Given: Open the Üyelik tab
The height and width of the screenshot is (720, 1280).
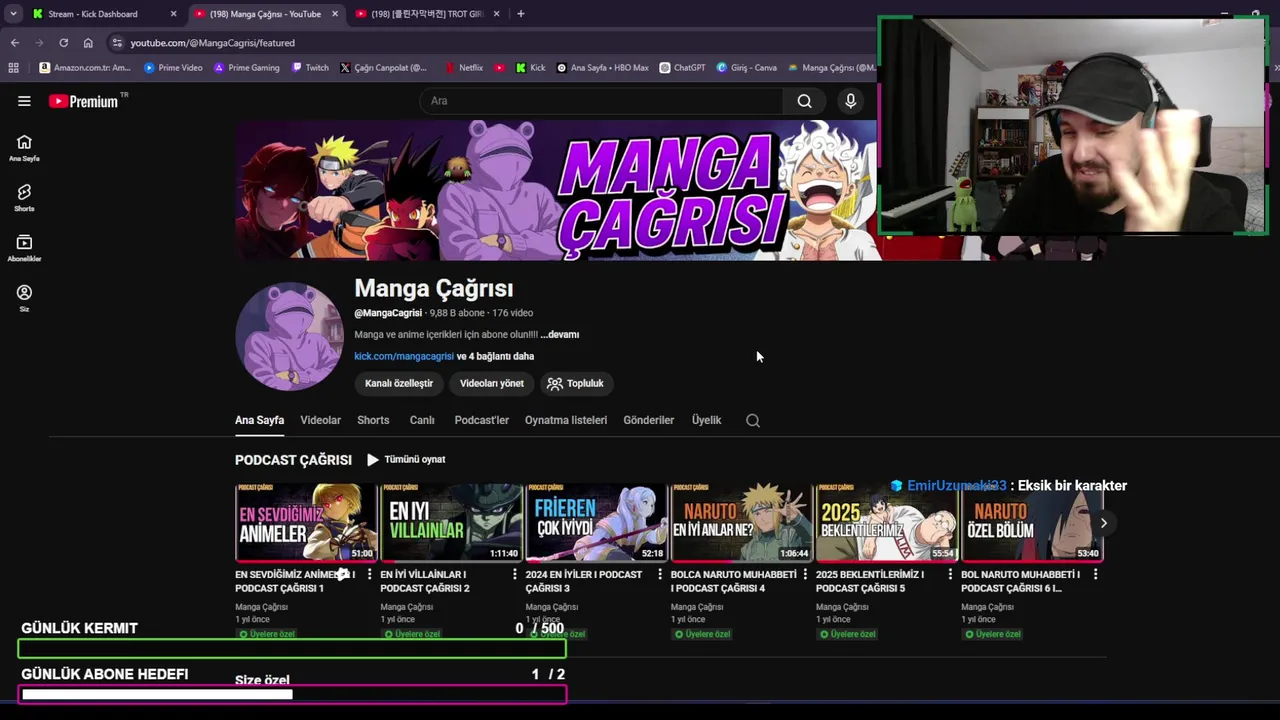Looking at the screenshot, I should pyautogui.click(x=706, y=421).
